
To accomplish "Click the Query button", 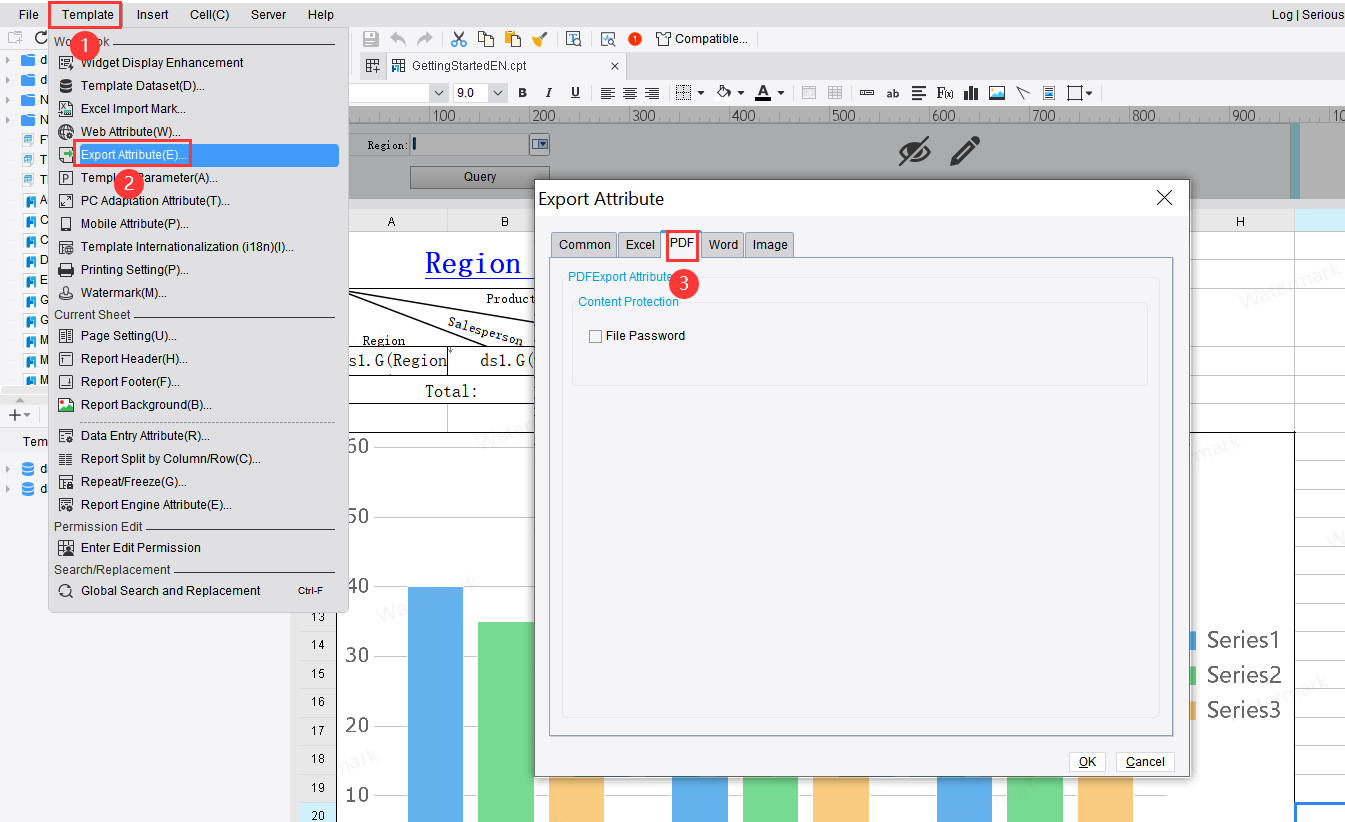I will [x=480, y=177].
